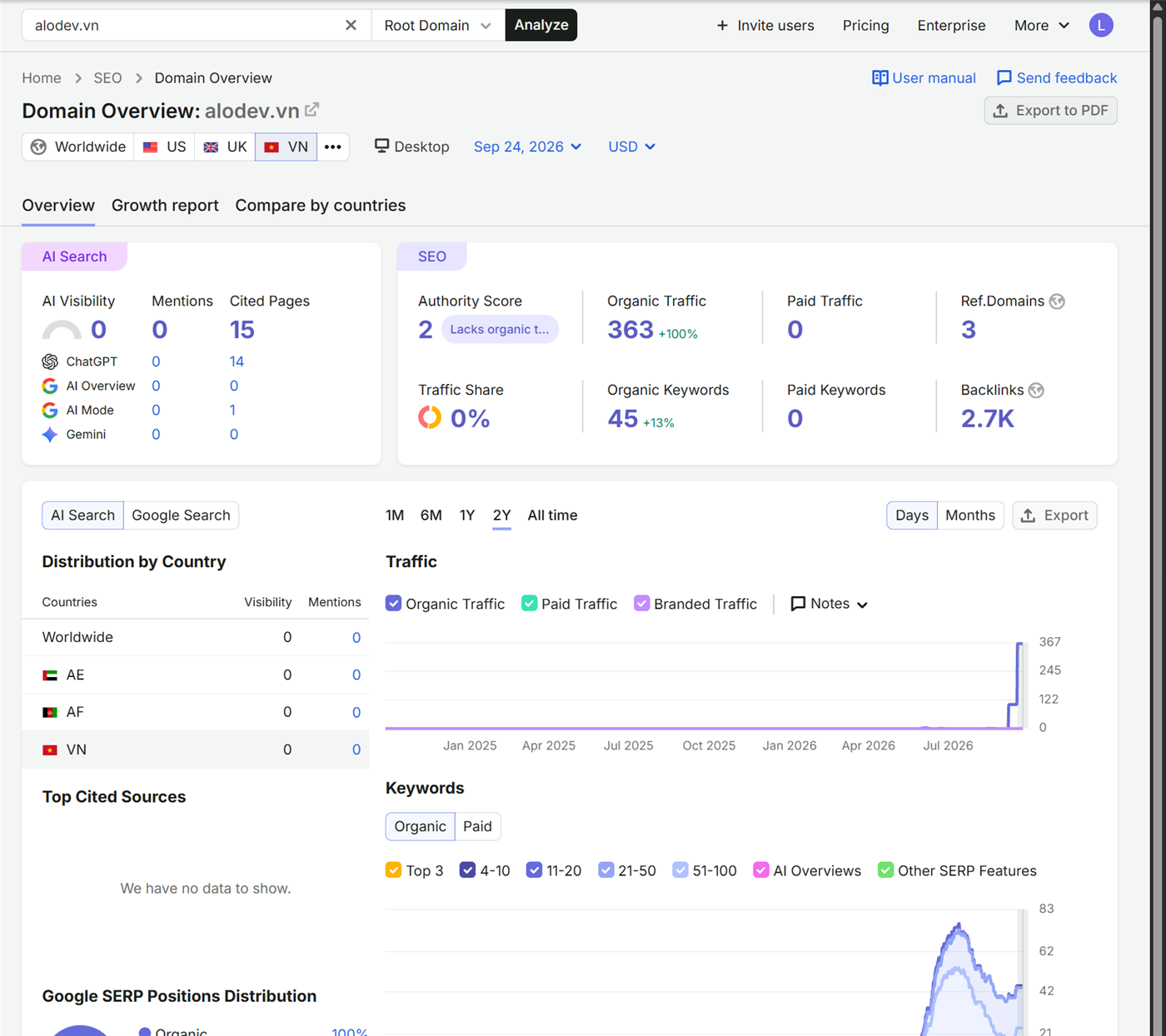
Task: Open the Pricing link
Action: pyautogui.click(x=866, y=26)
